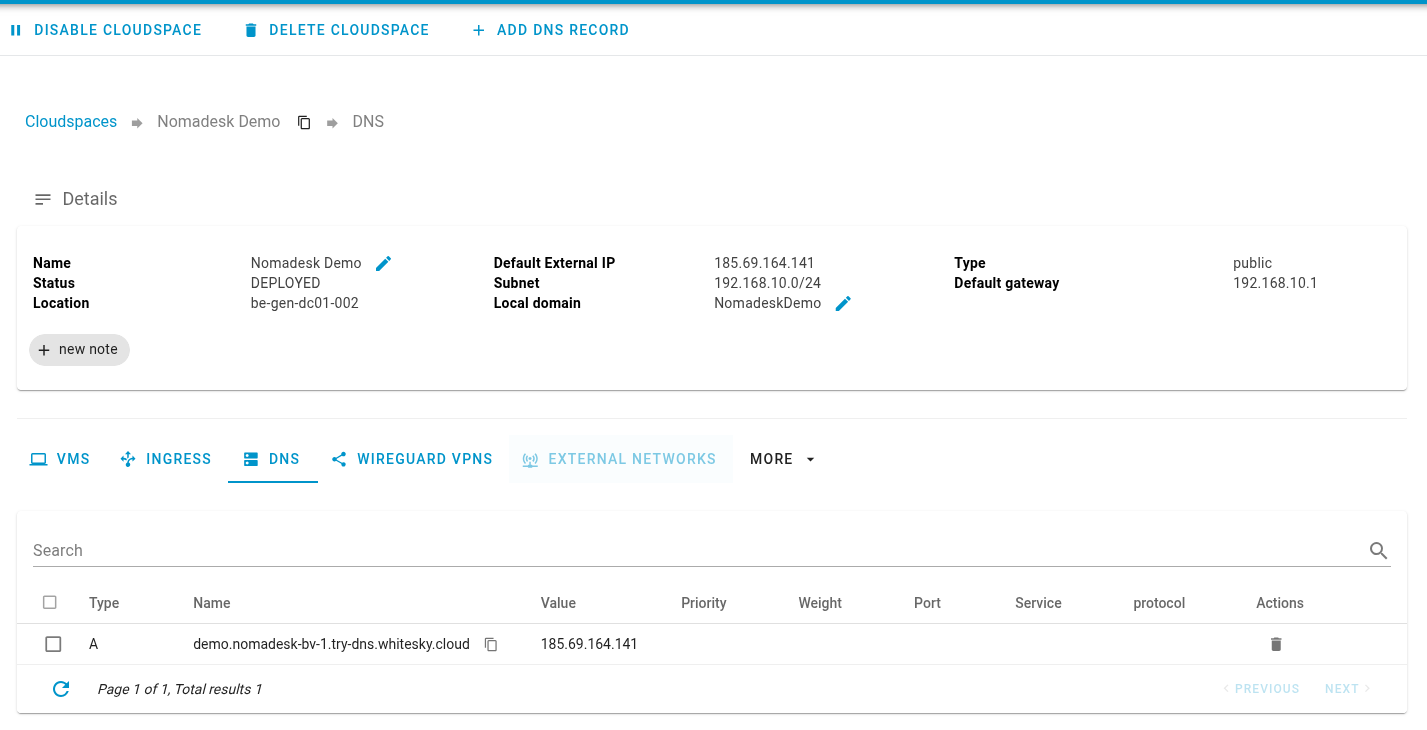Open the MORE dropdown
Image resolution: width=1427 pixels, height=730 pixels.
point(781,459)
